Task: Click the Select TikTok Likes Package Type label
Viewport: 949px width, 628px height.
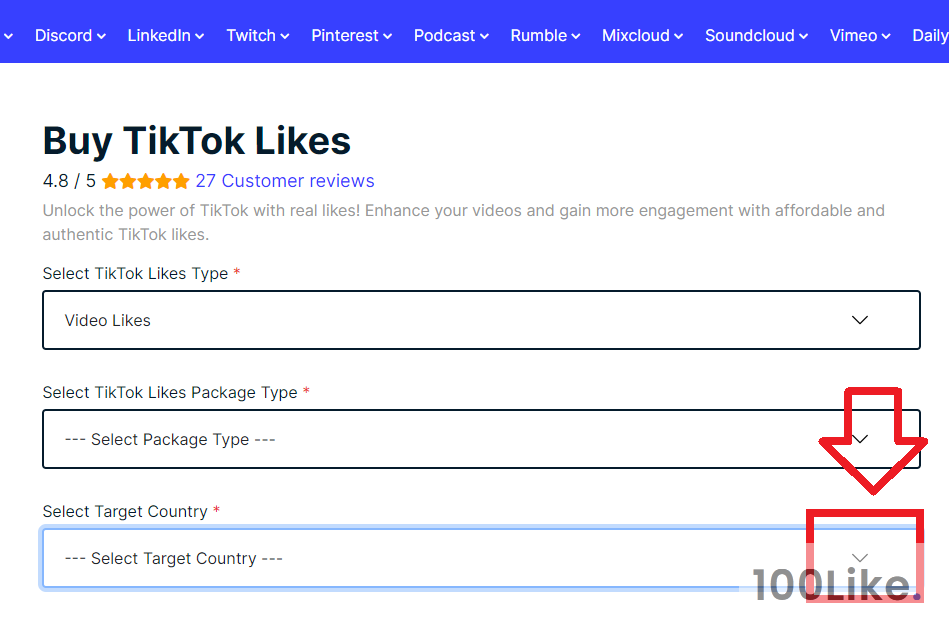Action: coord(170,393)
